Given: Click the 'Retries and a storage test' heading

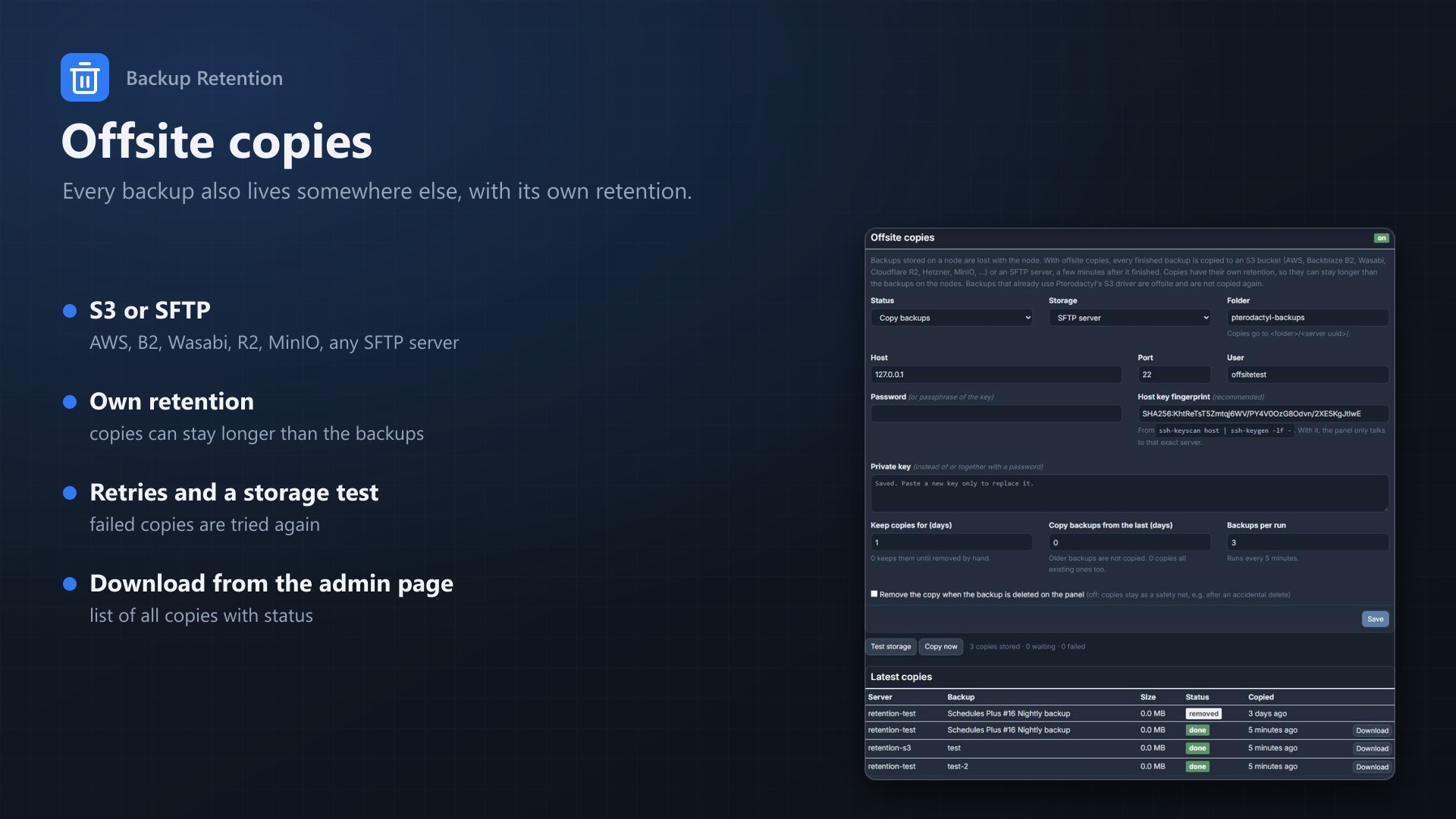Looking at the screenshot, I should tap(234, 492).
